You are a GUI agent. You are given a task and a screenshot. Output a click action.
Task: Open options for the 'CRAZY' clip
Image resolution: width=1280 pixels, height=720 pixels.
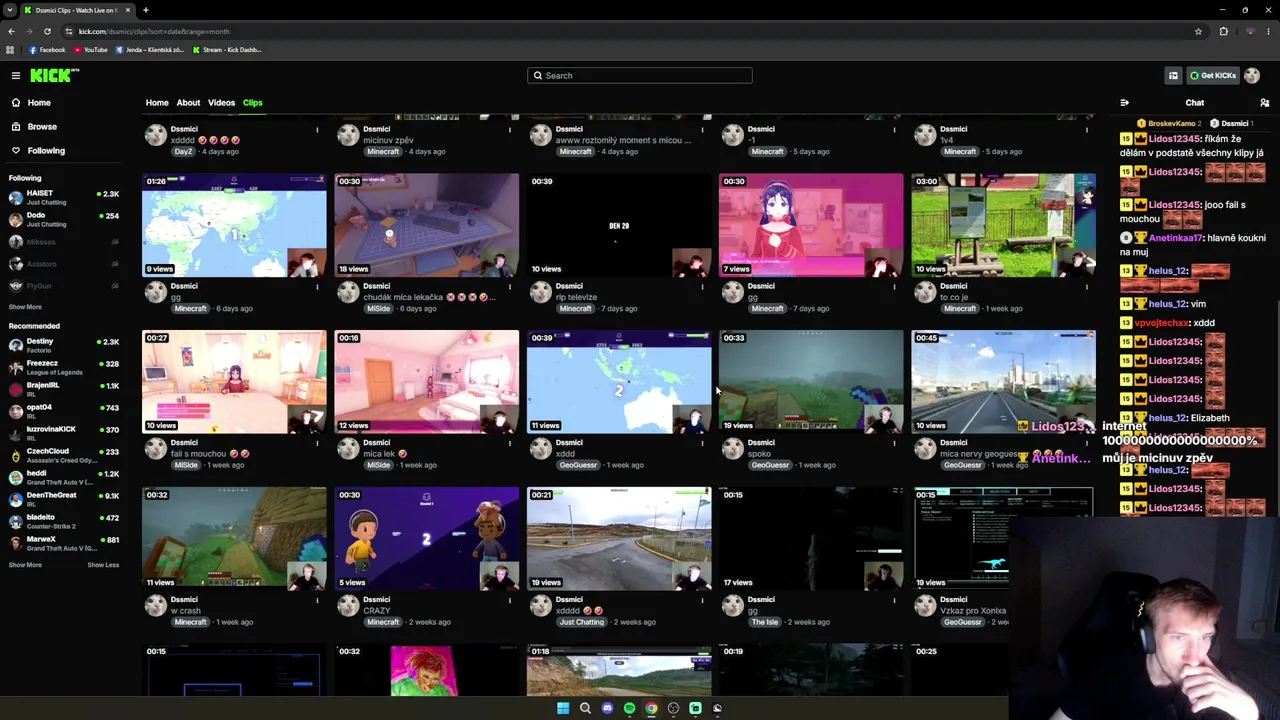pyautogui.click(x=510, y=600)
